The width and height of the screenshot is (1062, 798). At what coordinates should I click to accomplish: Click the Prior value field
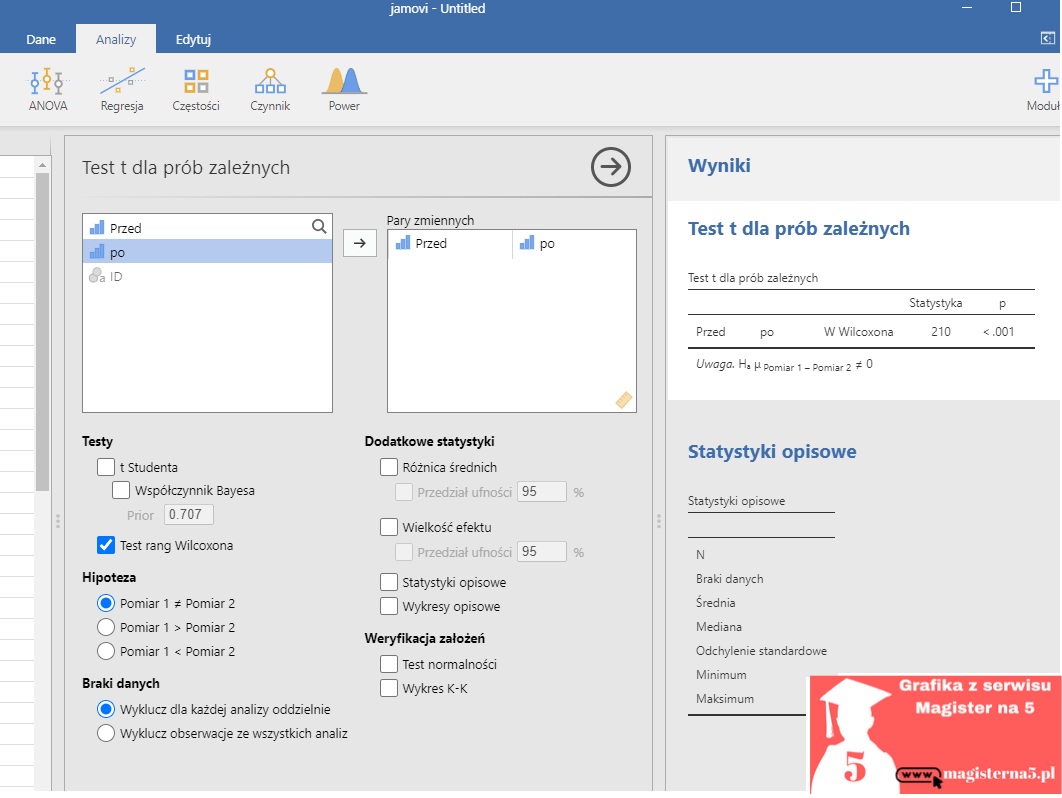click(x=189, y=515)
